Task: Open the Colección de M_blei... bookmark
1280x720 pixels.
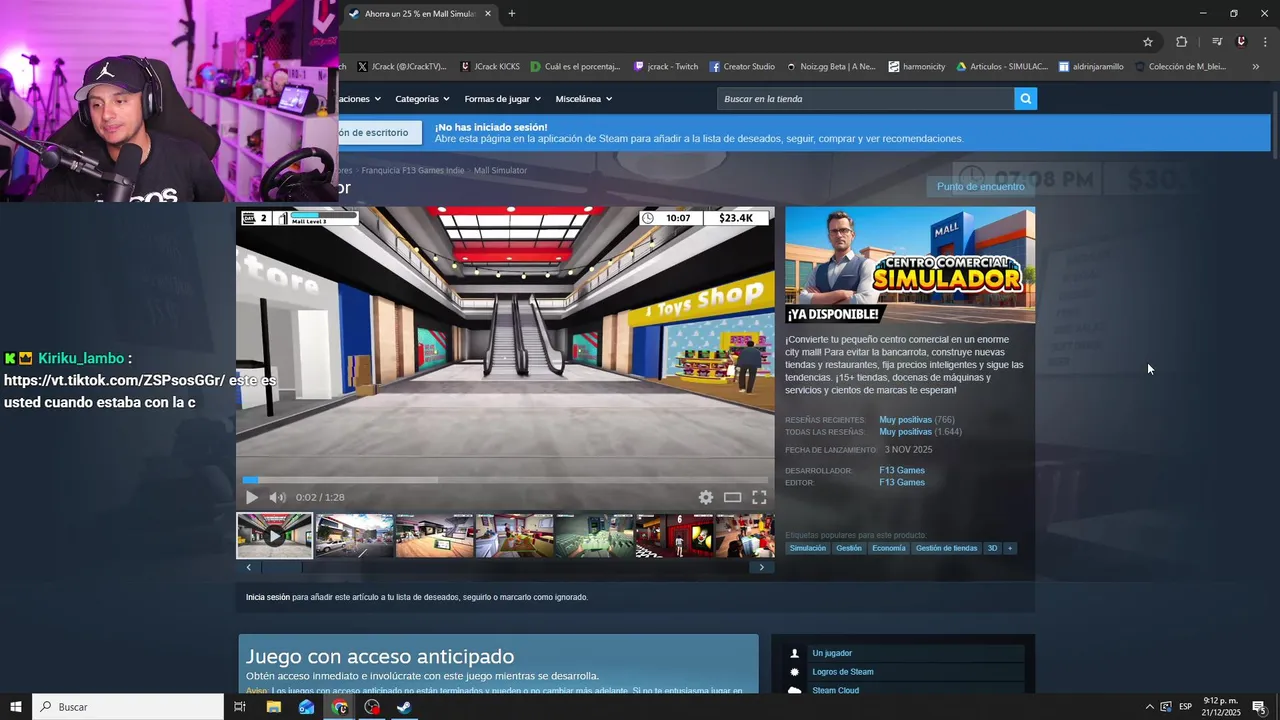Action: pyautogui.click(x=1180, y=67)
